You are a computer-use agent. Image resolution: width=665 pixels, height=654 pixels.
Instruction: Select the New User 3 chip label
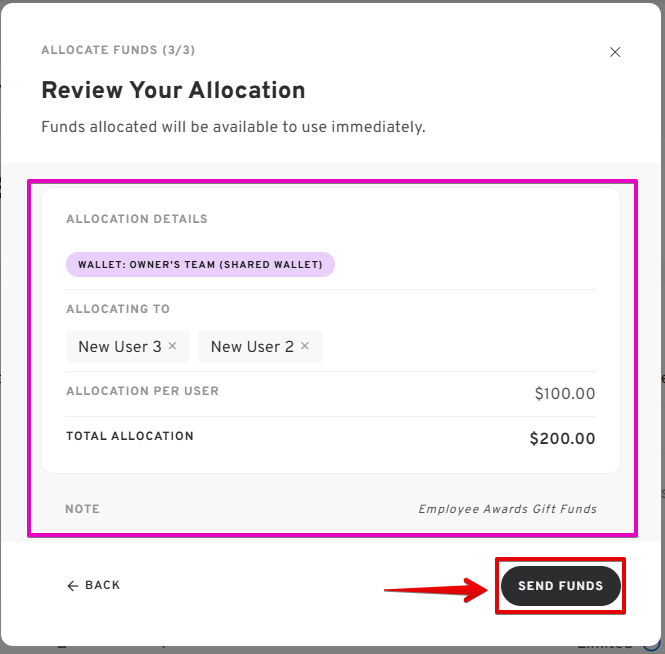point(120,347)
